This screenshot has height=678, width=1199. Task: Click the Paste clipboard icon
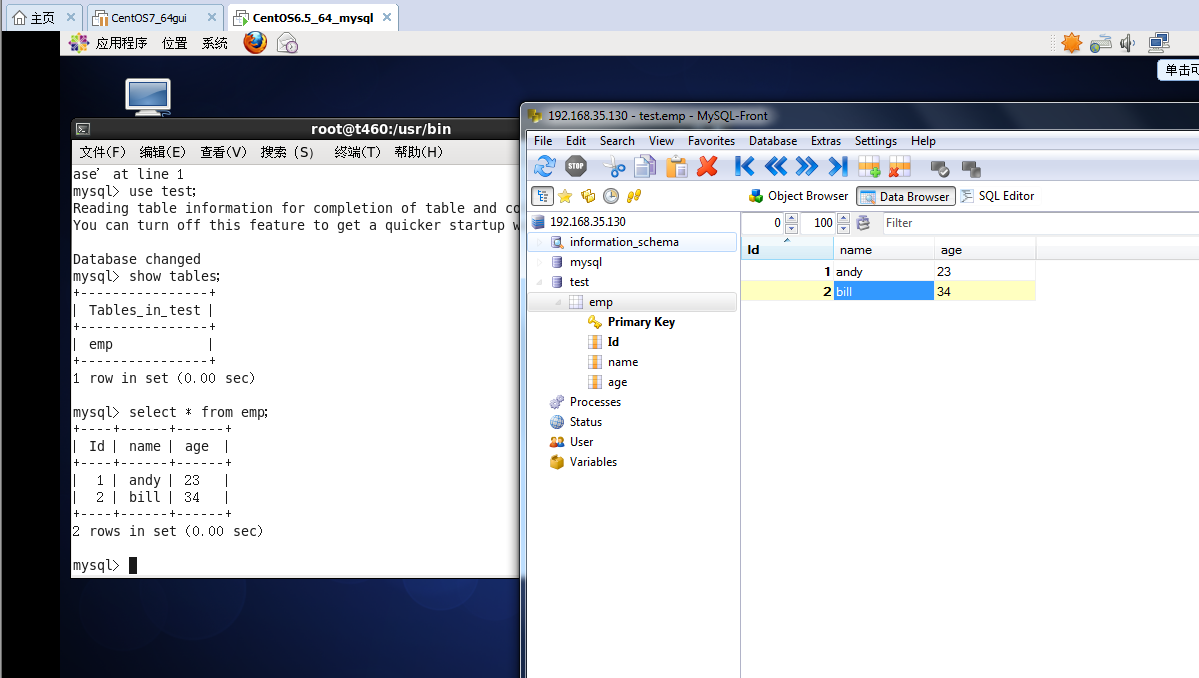pos(676,166)
